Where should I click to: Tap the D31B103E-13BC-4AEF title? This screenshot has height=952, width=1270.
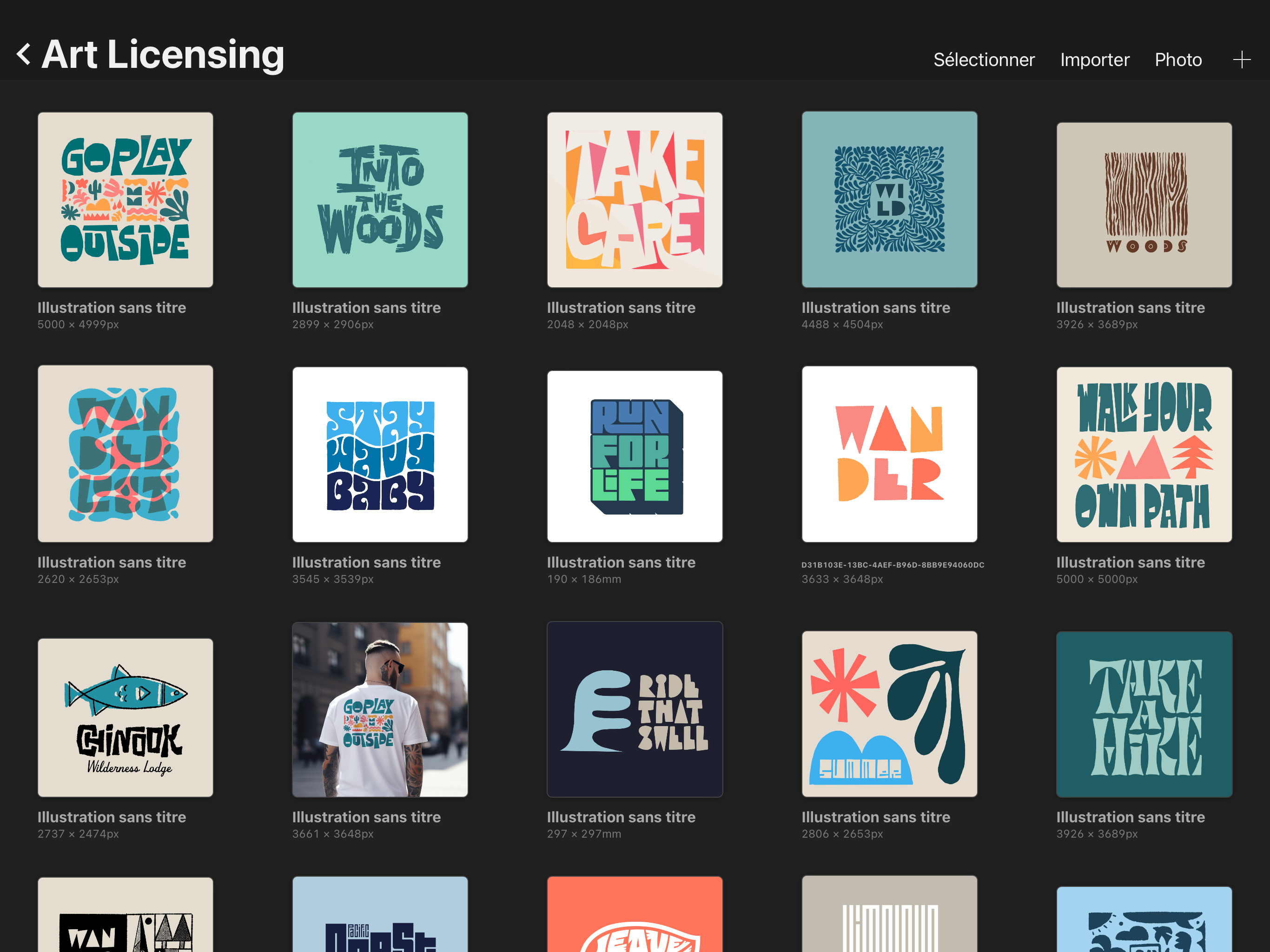(x=893, y=564)
